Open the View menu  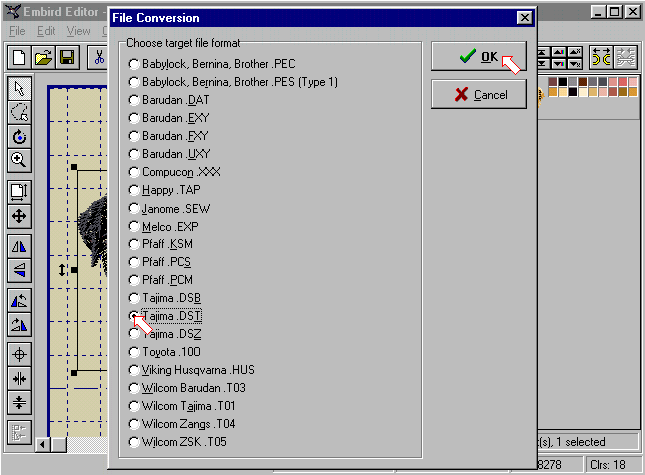pos(78,31)
